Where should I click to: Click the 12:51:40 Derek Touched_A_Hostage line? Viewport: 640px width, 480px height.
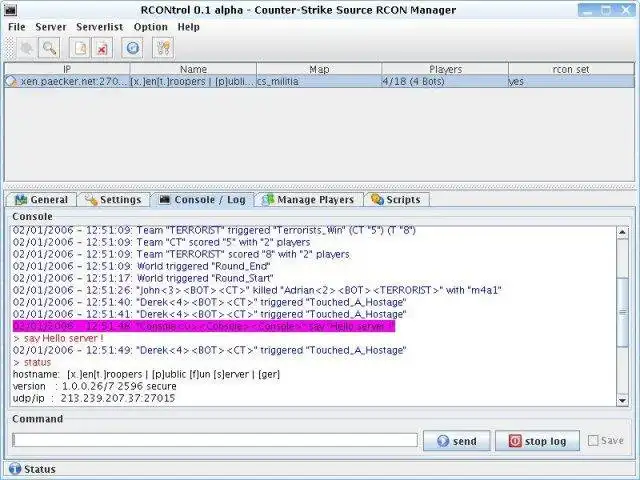210,302
